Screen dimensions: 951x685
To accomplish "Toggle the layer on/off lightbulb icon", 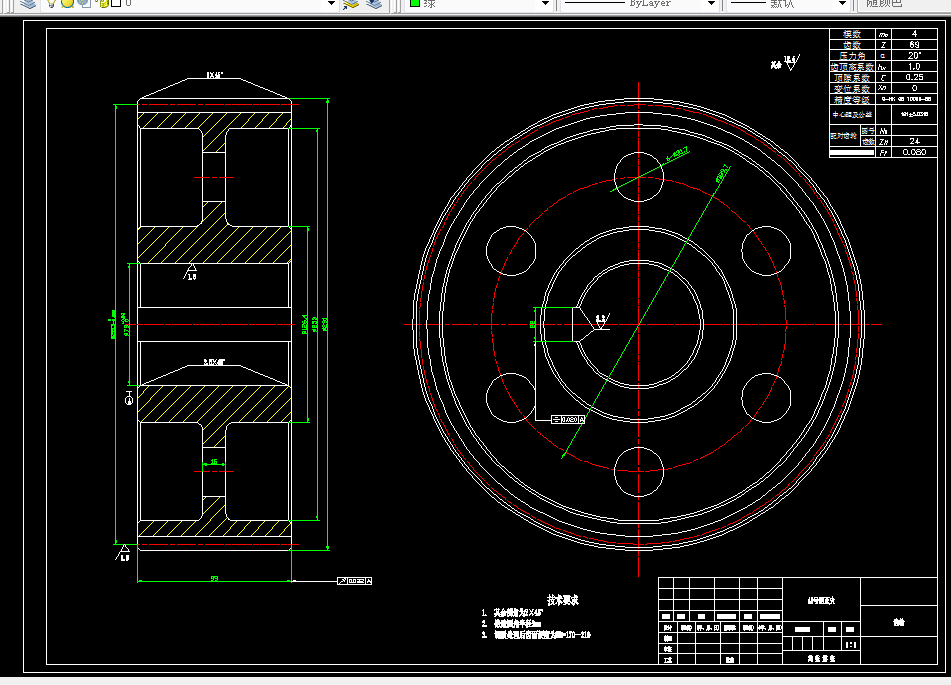I will pos(52,3).
